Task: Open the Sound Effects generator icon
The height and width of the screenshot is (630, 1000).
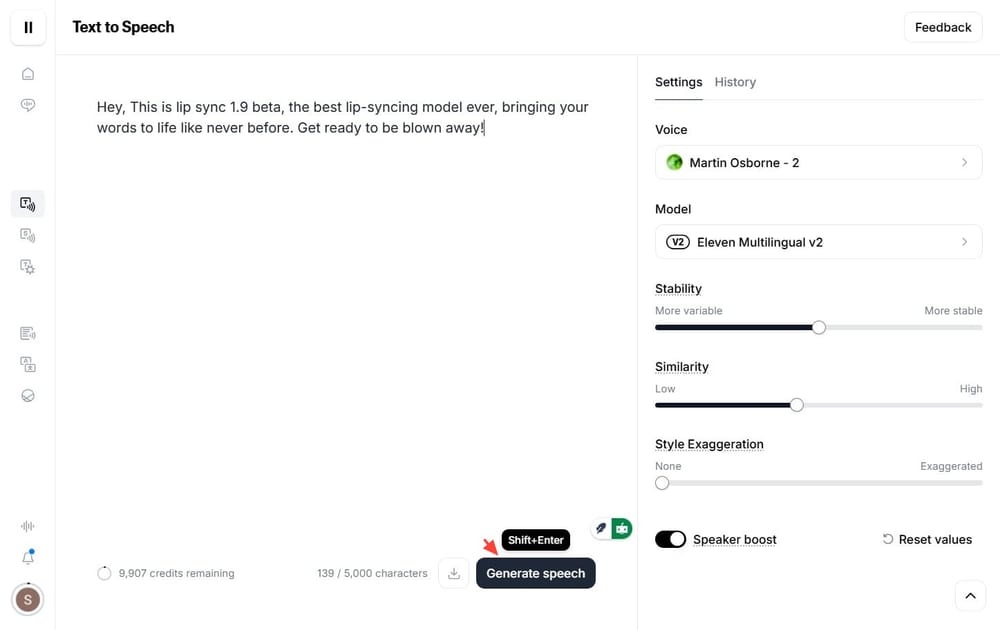Action: point(27,267)
